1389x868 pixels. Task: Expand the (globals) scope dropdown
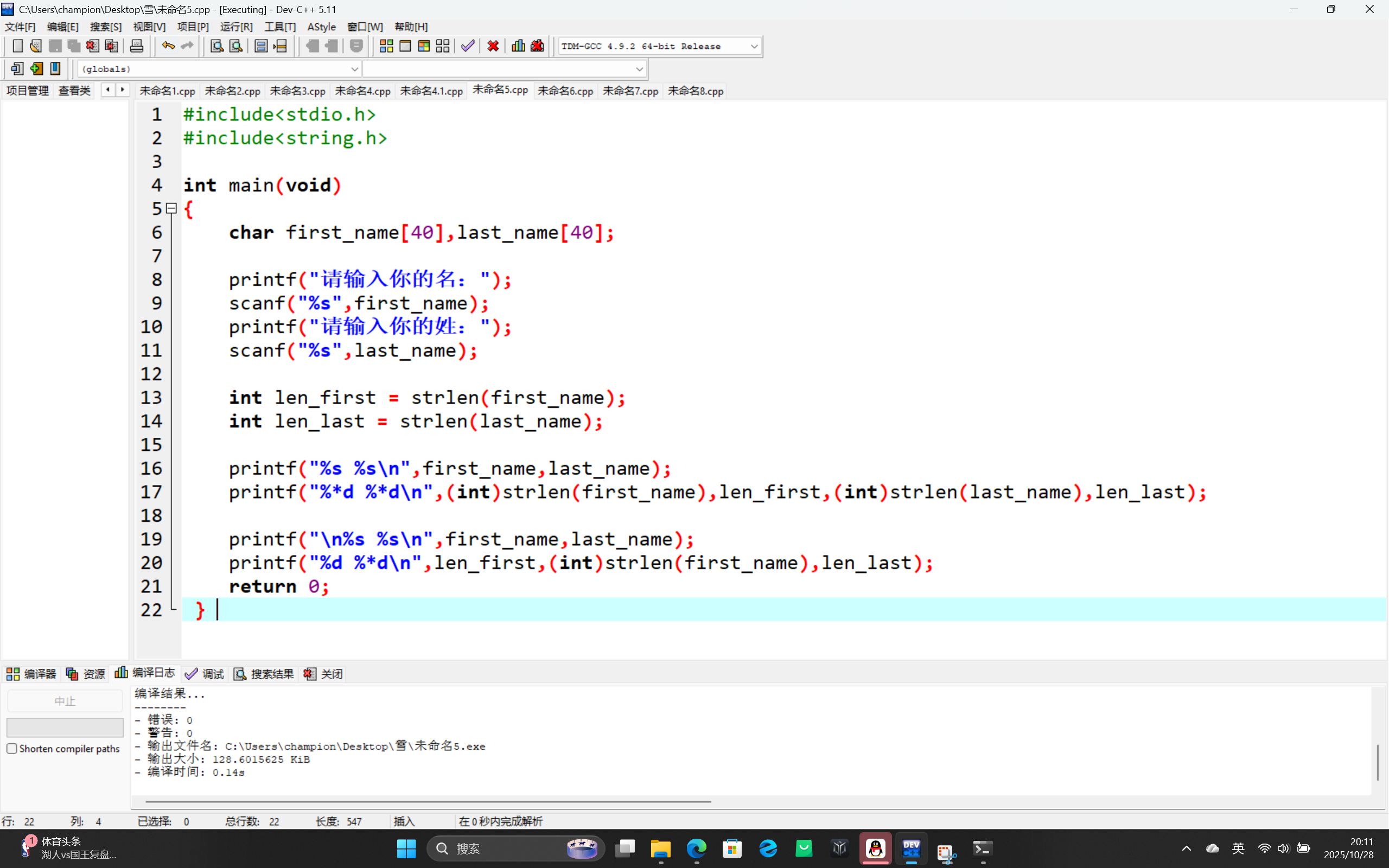(x=354, y=69)
